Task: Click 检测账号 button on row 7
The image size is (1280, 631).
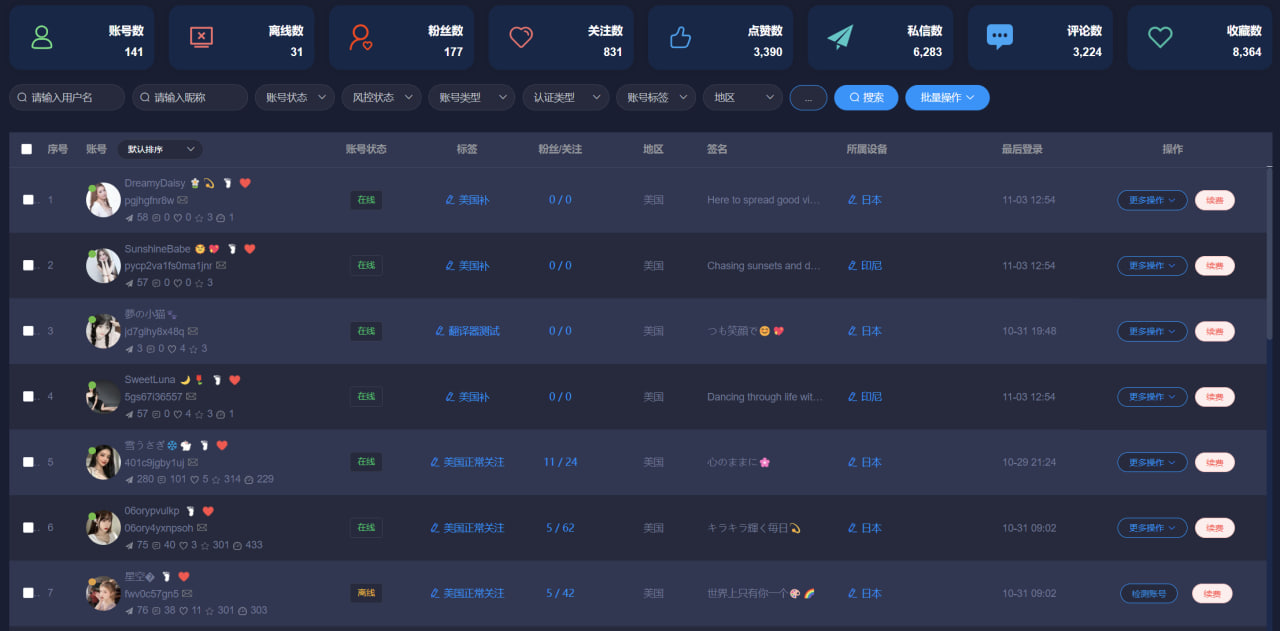Action: pos(1148,593)
